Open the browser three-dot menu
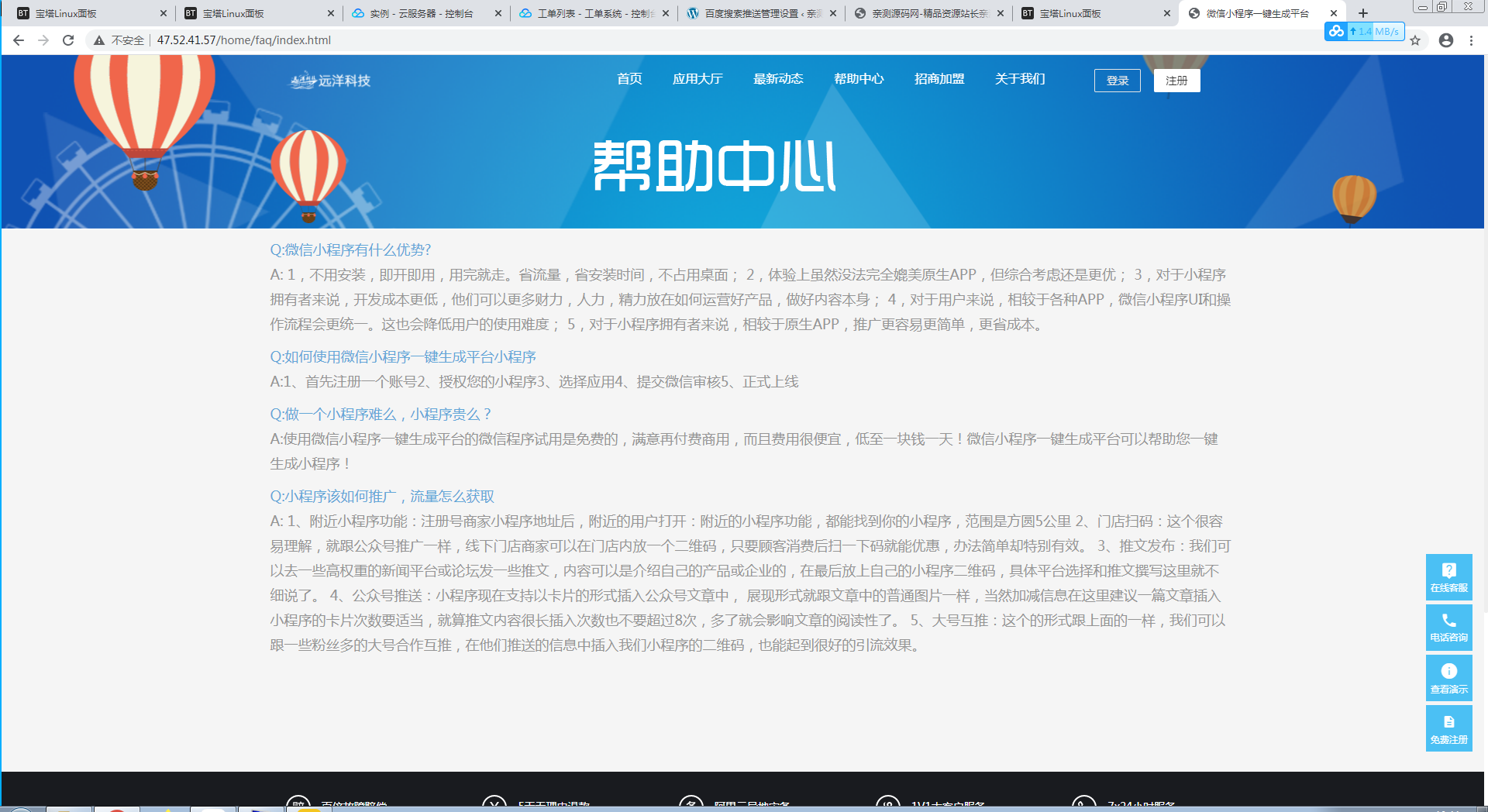The width and height of the screenshot is (1488, 812). [1471, 40]
